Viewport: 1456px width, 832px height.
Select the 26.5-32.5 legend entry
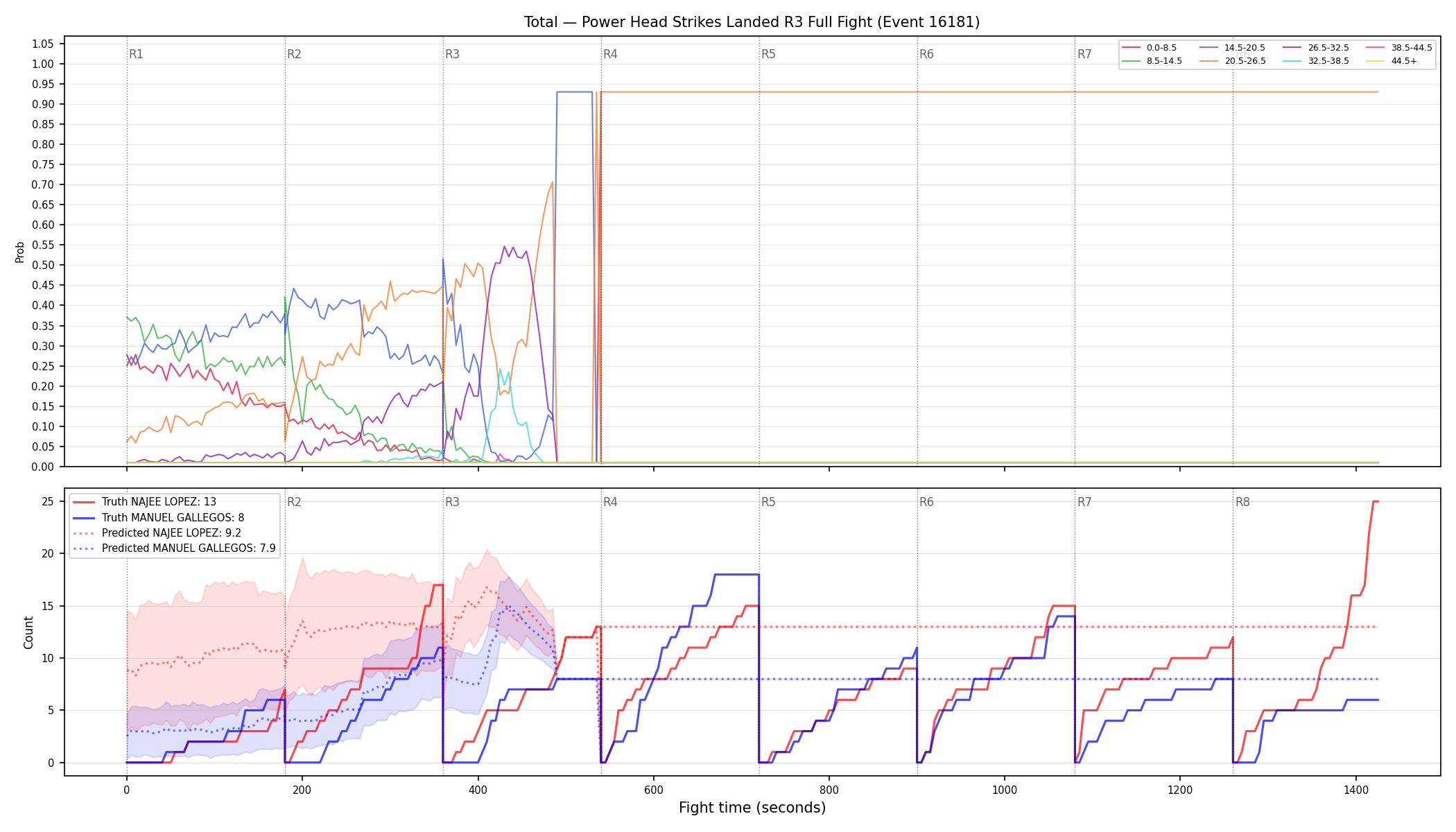pos(1317,48)
